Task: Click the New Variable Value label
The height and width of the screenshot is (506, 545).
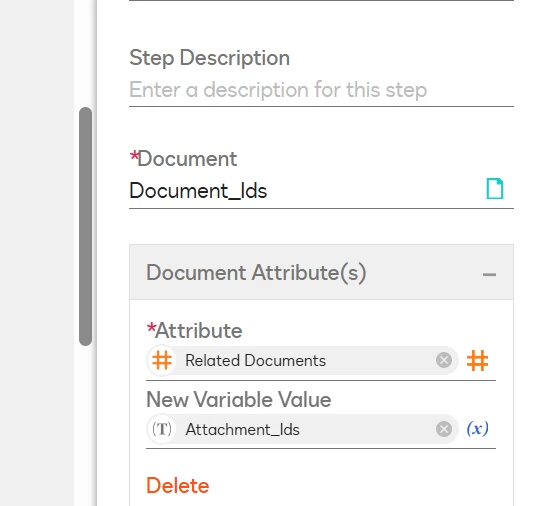Action: pyautogui.click(x=238, y=399)
